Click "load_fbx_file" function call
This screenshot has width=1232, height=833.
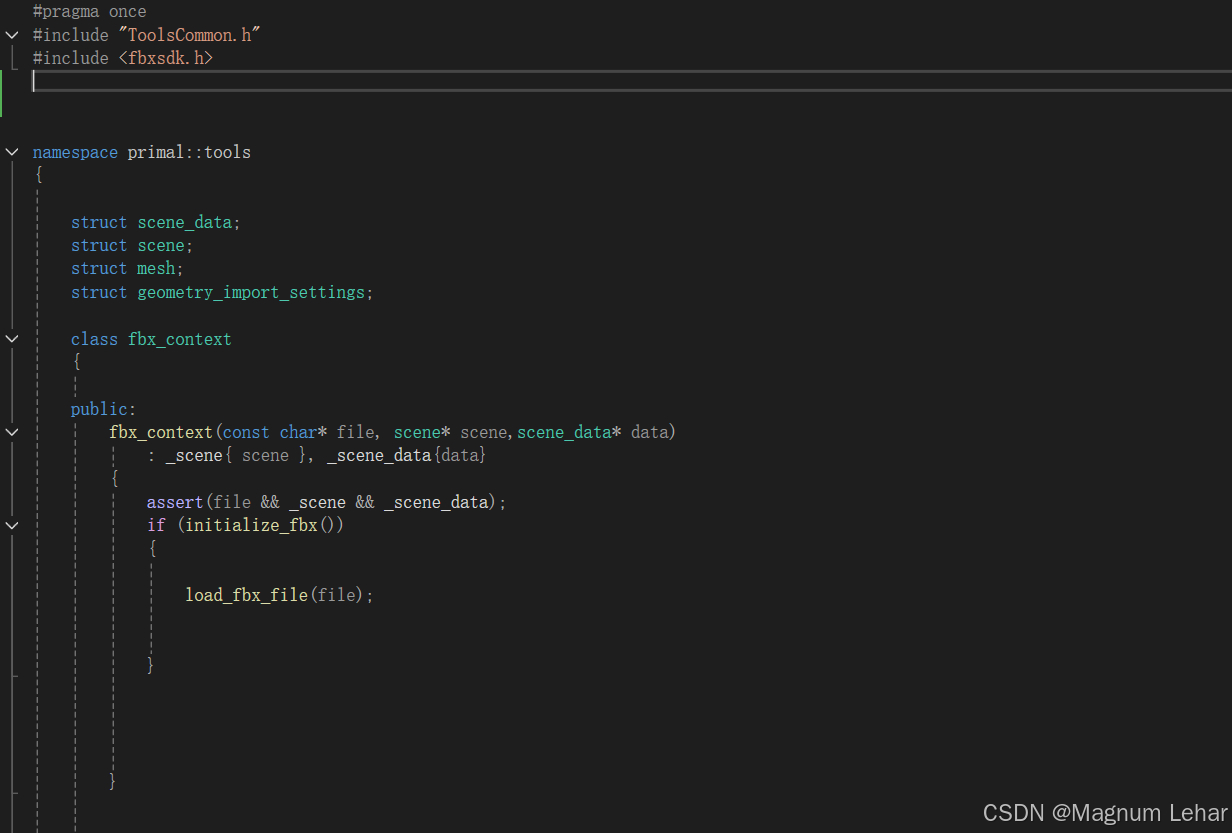(246, 595)
